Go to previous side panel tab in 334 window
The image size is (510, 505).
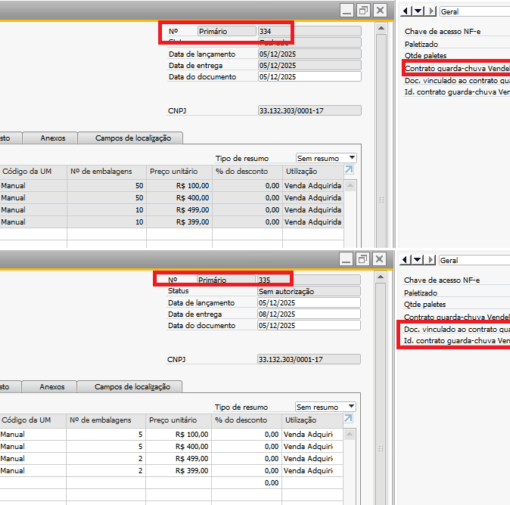pos(405,11)
